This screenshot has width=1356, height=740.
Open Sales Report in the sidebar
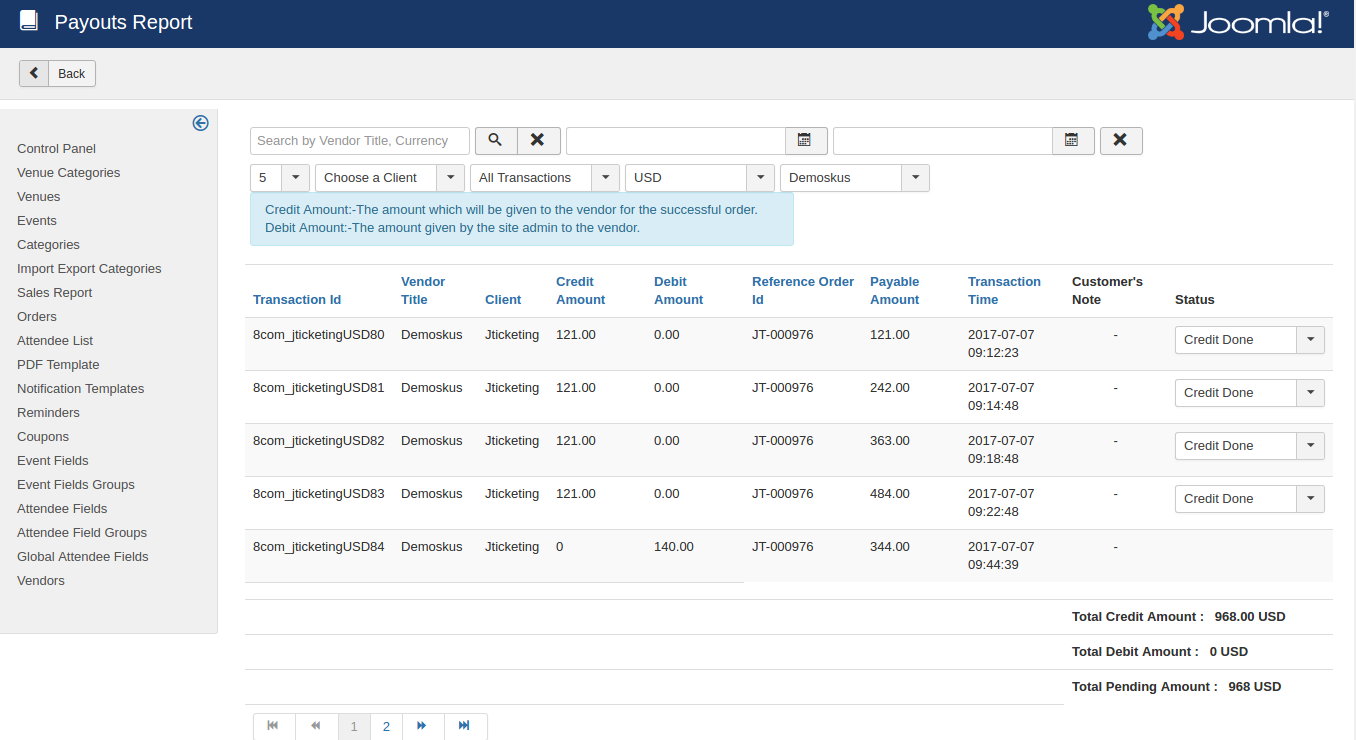(x=54, y=293)
